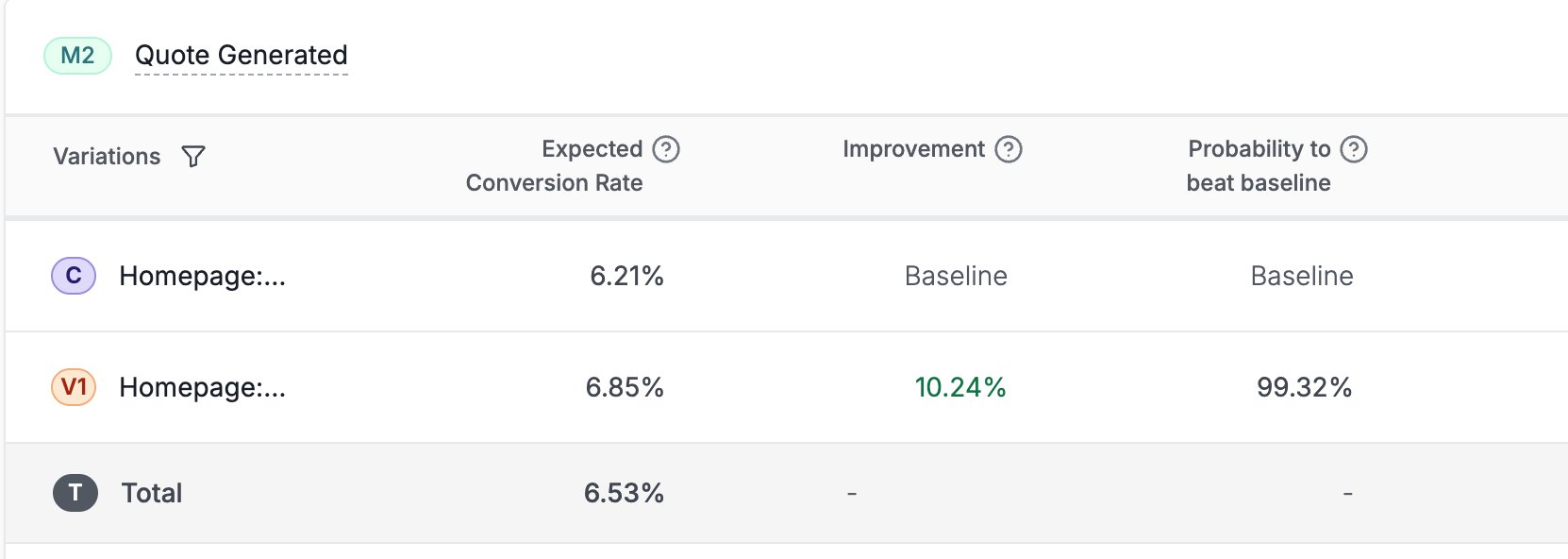The height and width of the screenshot is (559, 1568).
Task: Click the Improvement column header
Action: click(x=913, y=149)
